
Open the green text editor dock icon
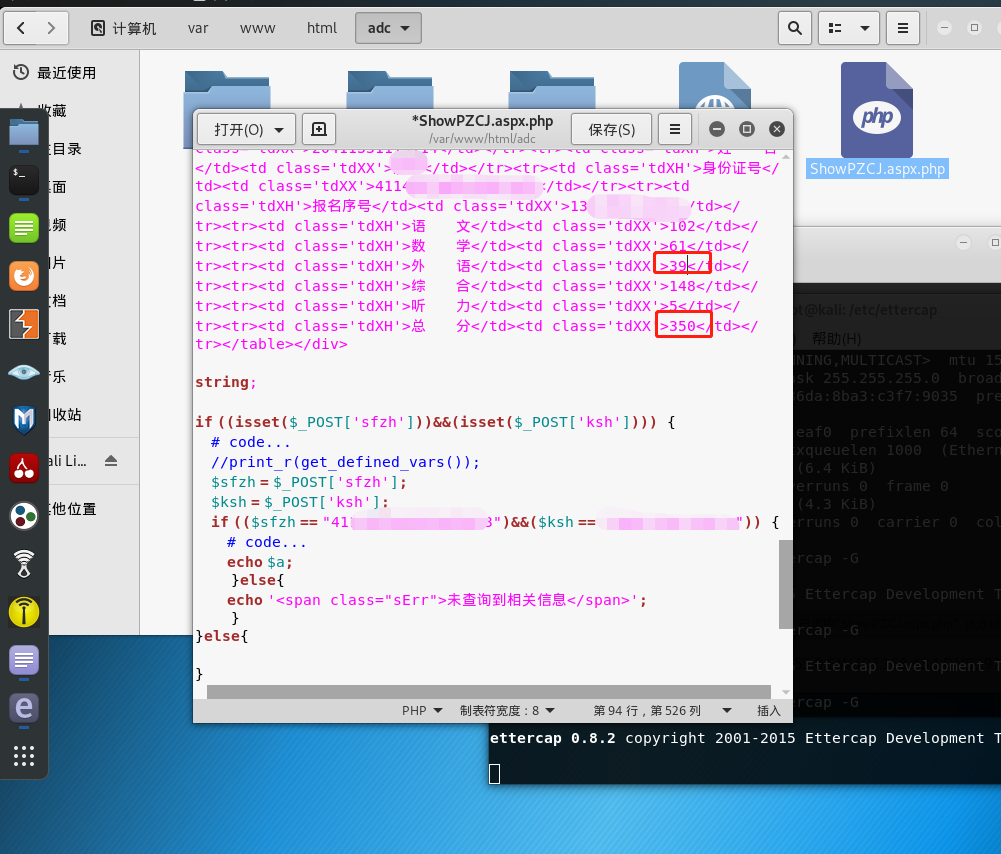pyautogui.click(x=24, y=228)
